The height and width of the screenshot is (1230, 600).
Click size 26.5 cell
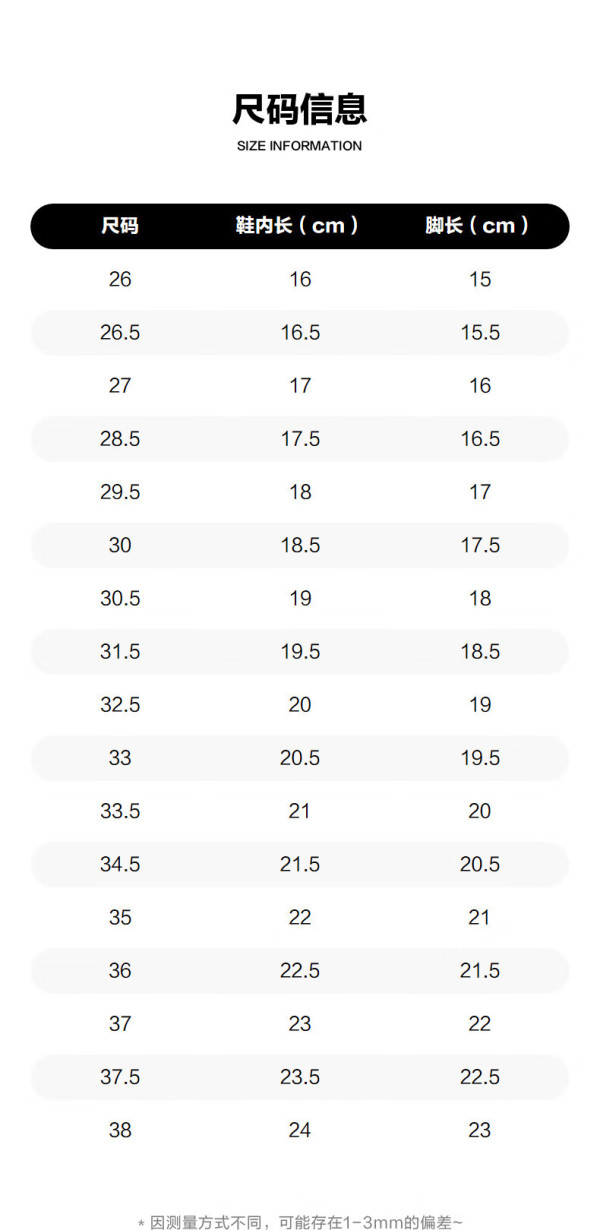coord(120,333)
